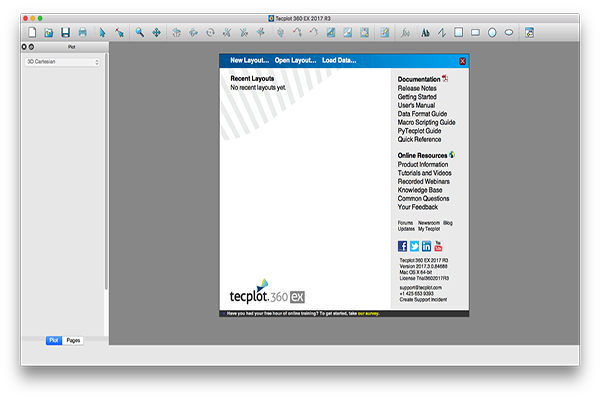The height and width of the screenshot is (400, 600).
Task: Select the Adjuster arrow tool
Action: [119, 33]
